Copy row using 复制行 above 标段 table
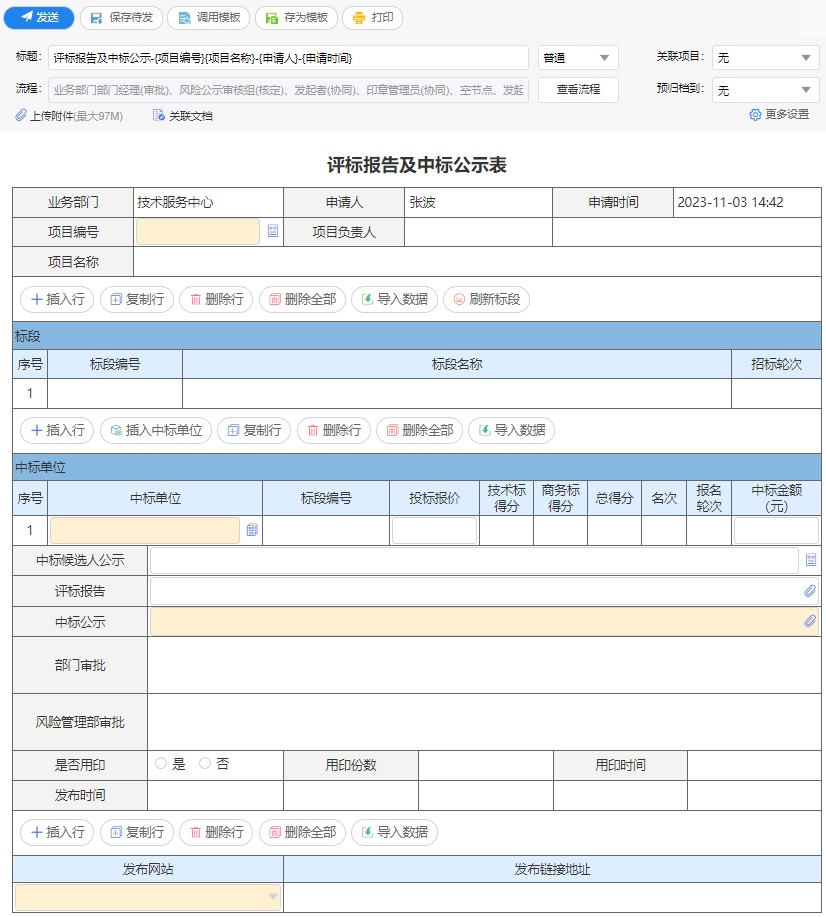 tap(137, 299)
